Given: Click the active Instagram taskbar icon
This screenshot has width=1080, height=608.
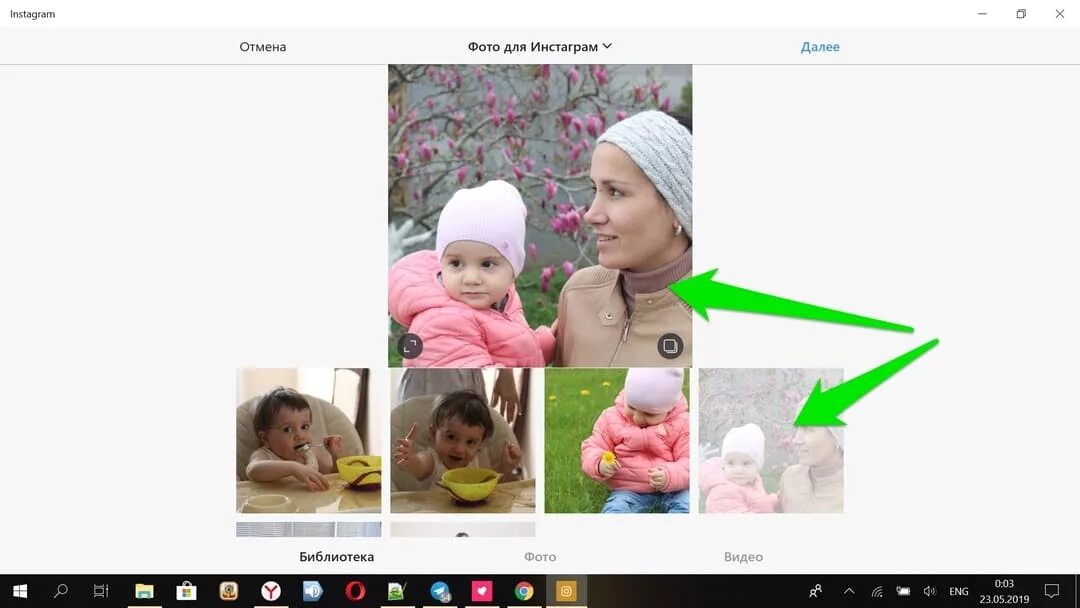Looking at the screenshot, I should click(566, 591).
